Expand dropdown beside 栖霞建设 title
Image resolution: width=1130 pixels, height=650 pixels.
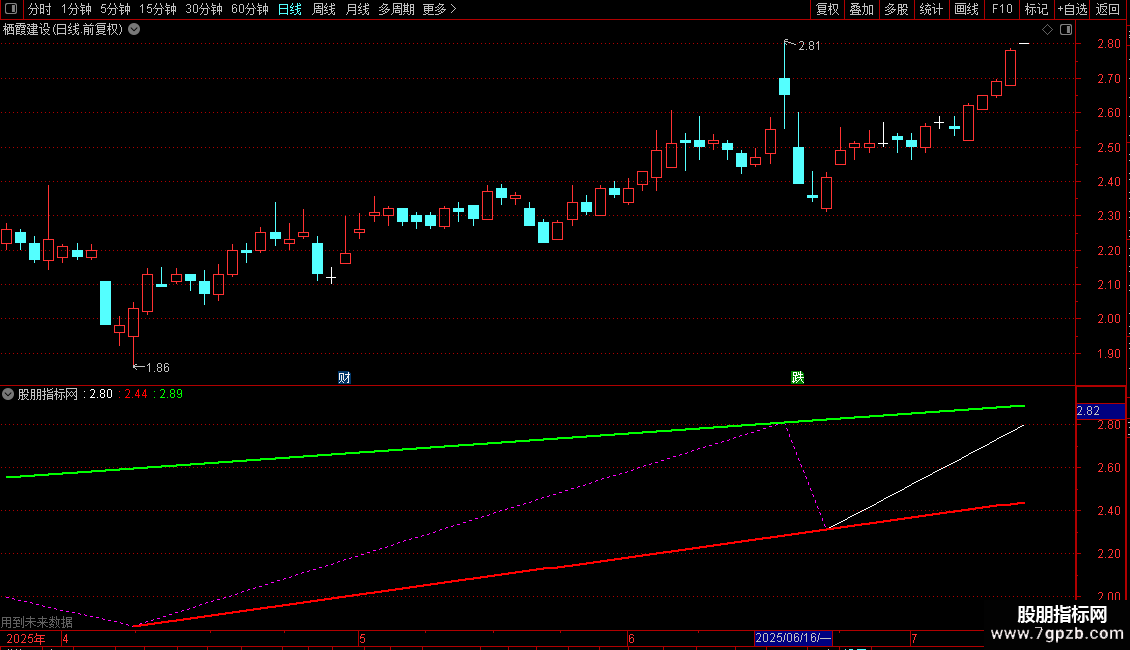coord(134,30)
